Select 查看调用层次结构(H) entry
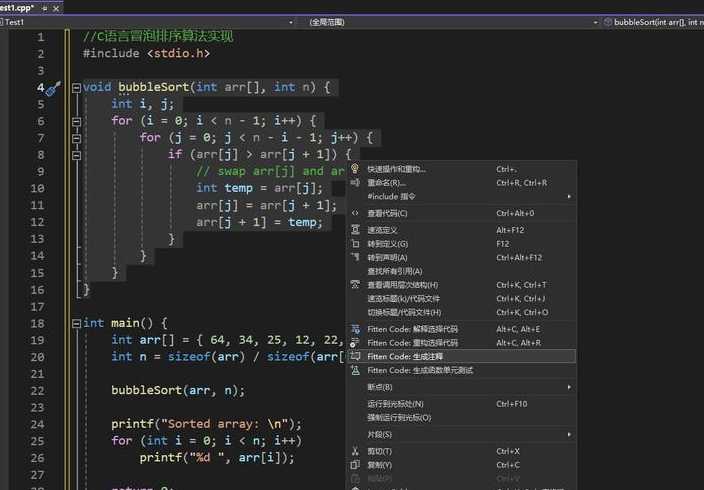 [462, 285]
